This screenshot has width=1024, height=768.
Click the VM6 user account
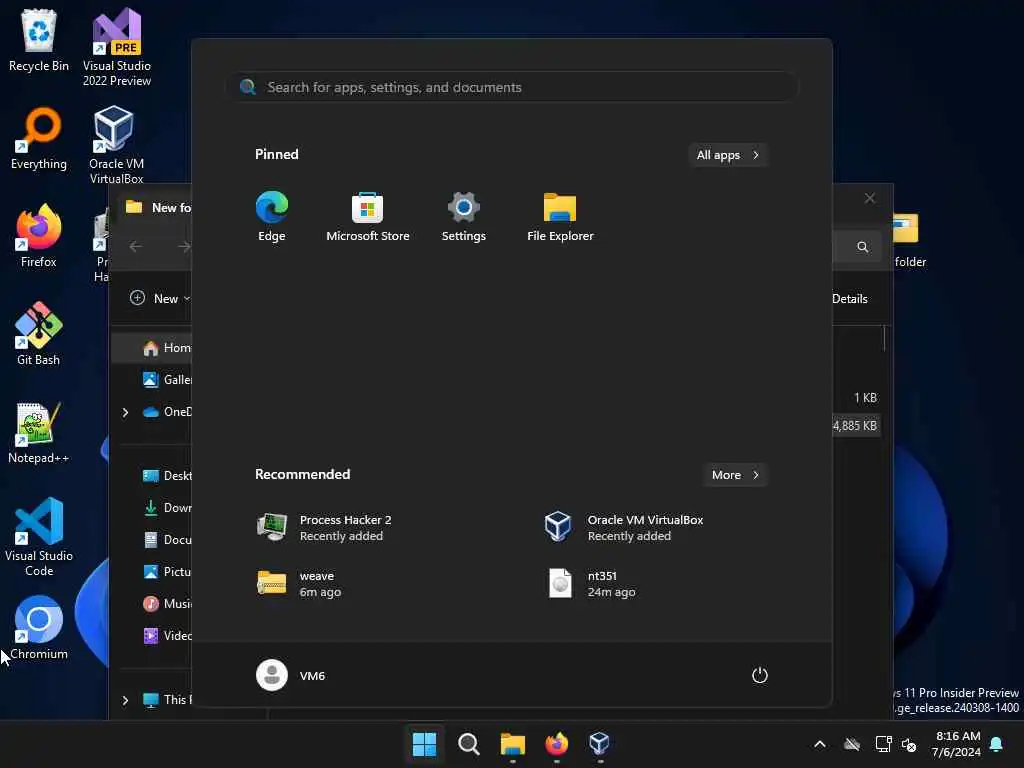291,675
